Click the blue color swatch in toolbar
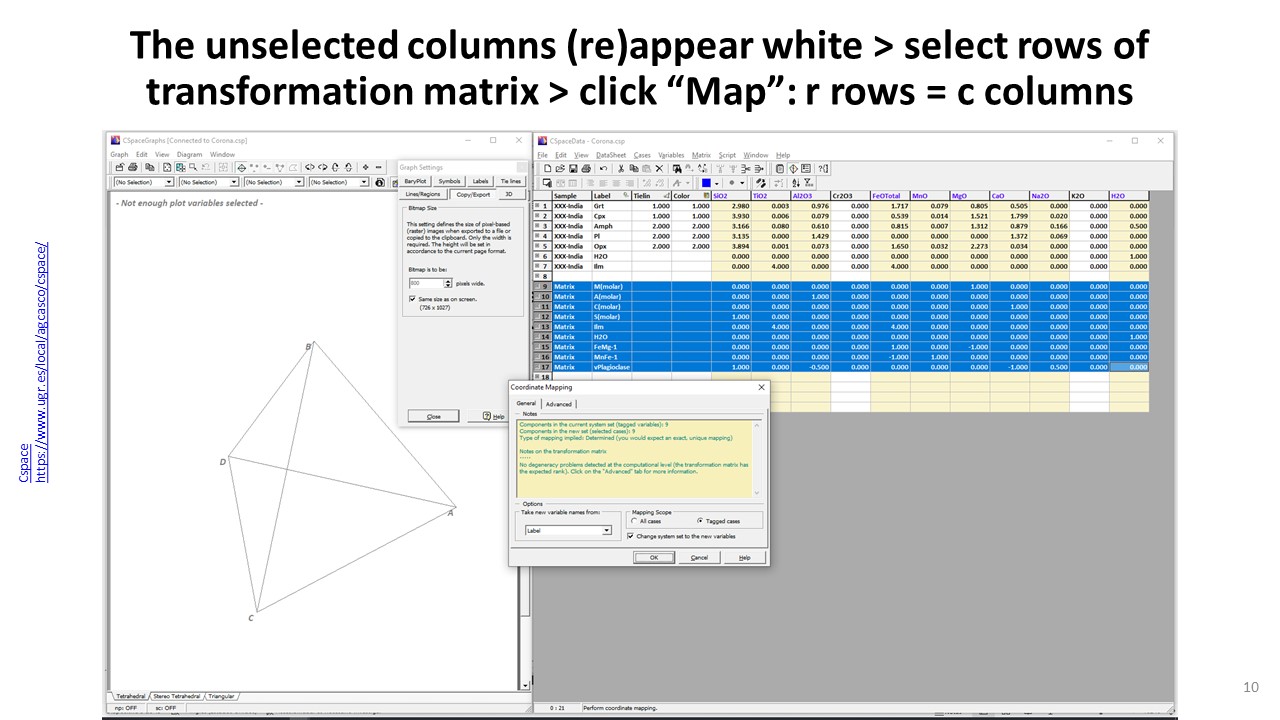Viewport: 1280px width, 720px height. (706, 183)
